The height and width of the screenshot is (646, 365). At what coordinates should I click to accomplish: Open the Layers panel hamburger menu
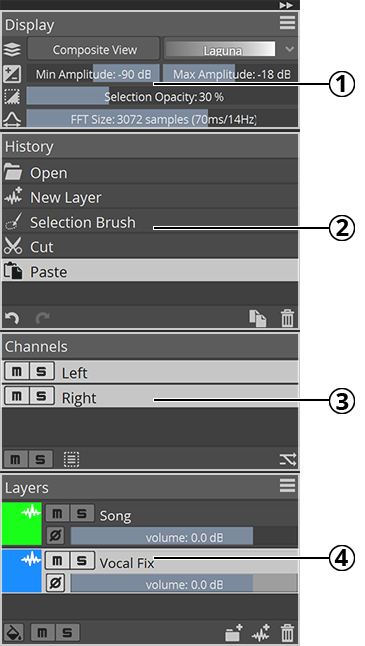point(288,486)
